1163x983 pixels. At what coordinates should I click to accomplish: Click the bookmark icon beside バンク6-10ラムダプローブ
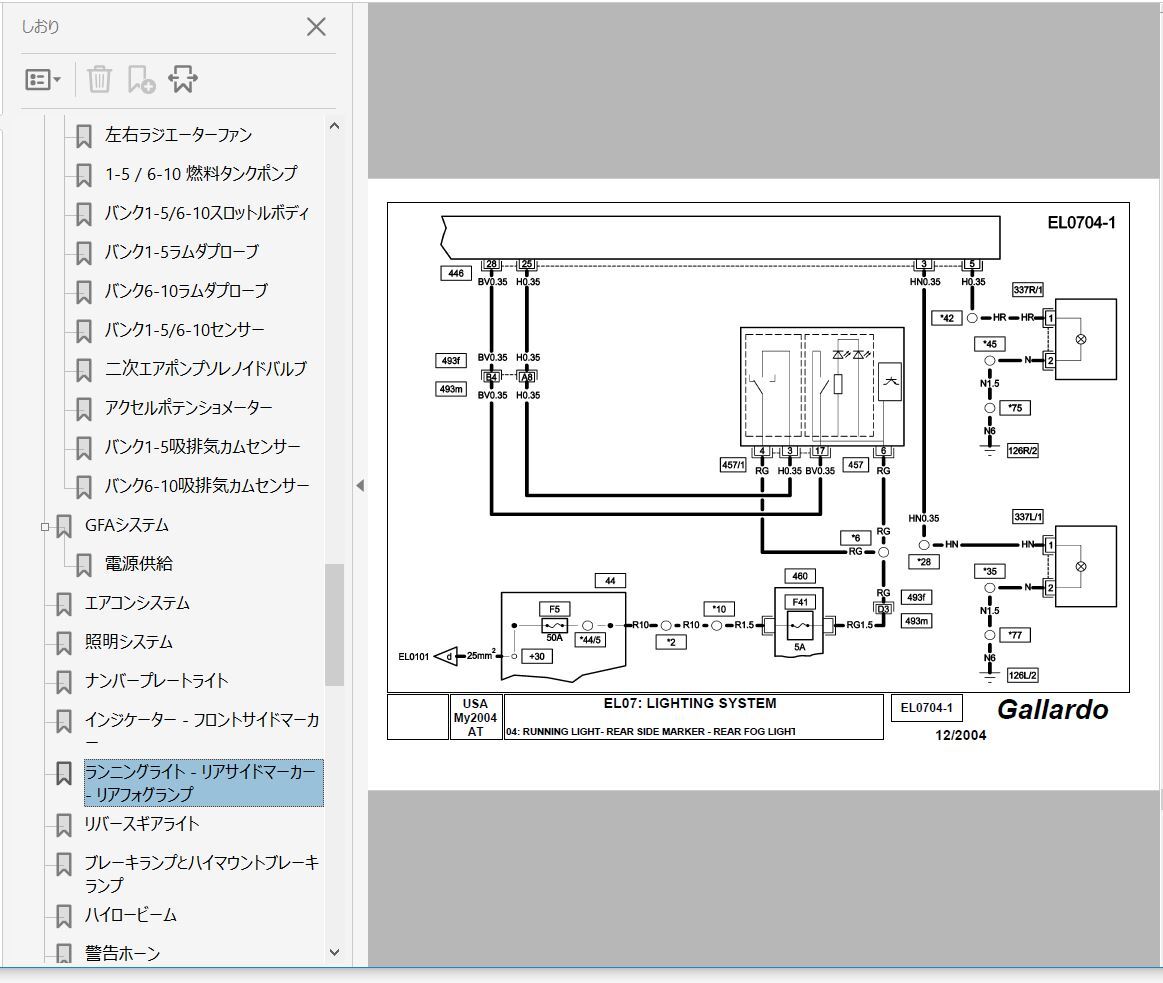pyautogui.click(x=84, y=292)
